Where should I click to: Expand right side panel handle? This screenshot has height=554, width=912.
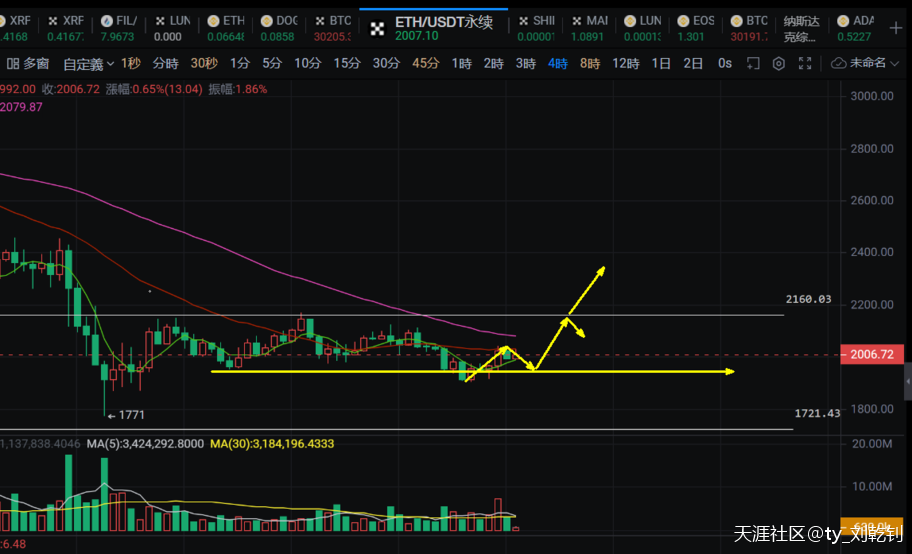(907, 381)
